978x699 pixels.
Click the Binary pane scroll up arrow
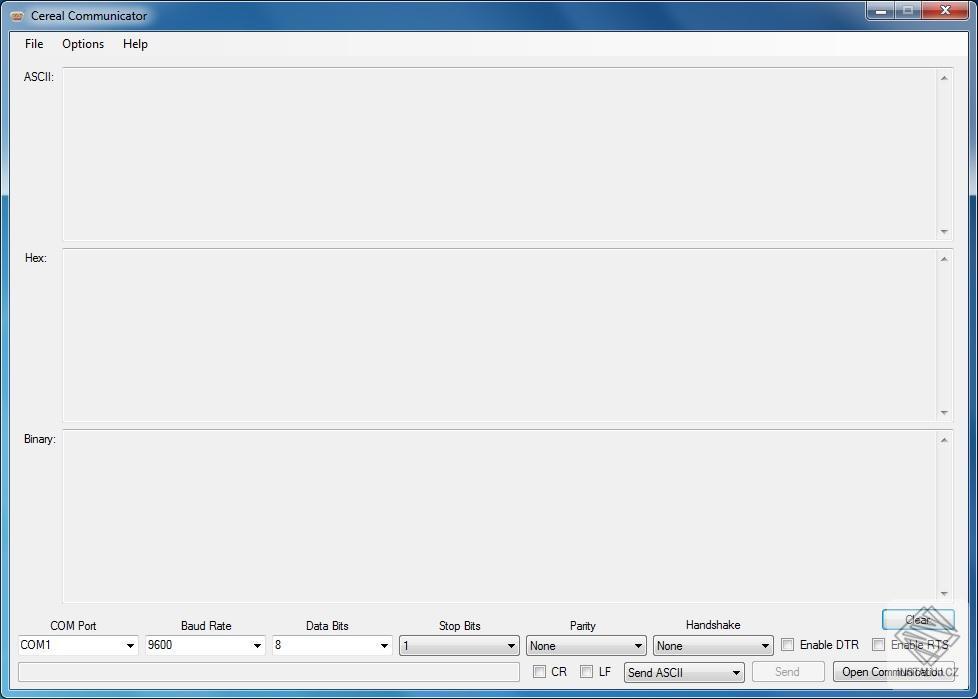[x=944, y=440]
